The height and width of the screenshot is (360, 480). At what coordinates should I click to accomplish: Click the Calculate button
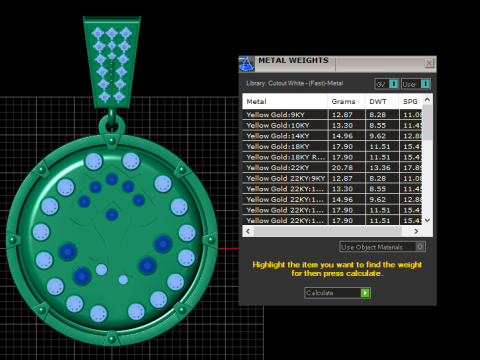(x=337, y=293)
